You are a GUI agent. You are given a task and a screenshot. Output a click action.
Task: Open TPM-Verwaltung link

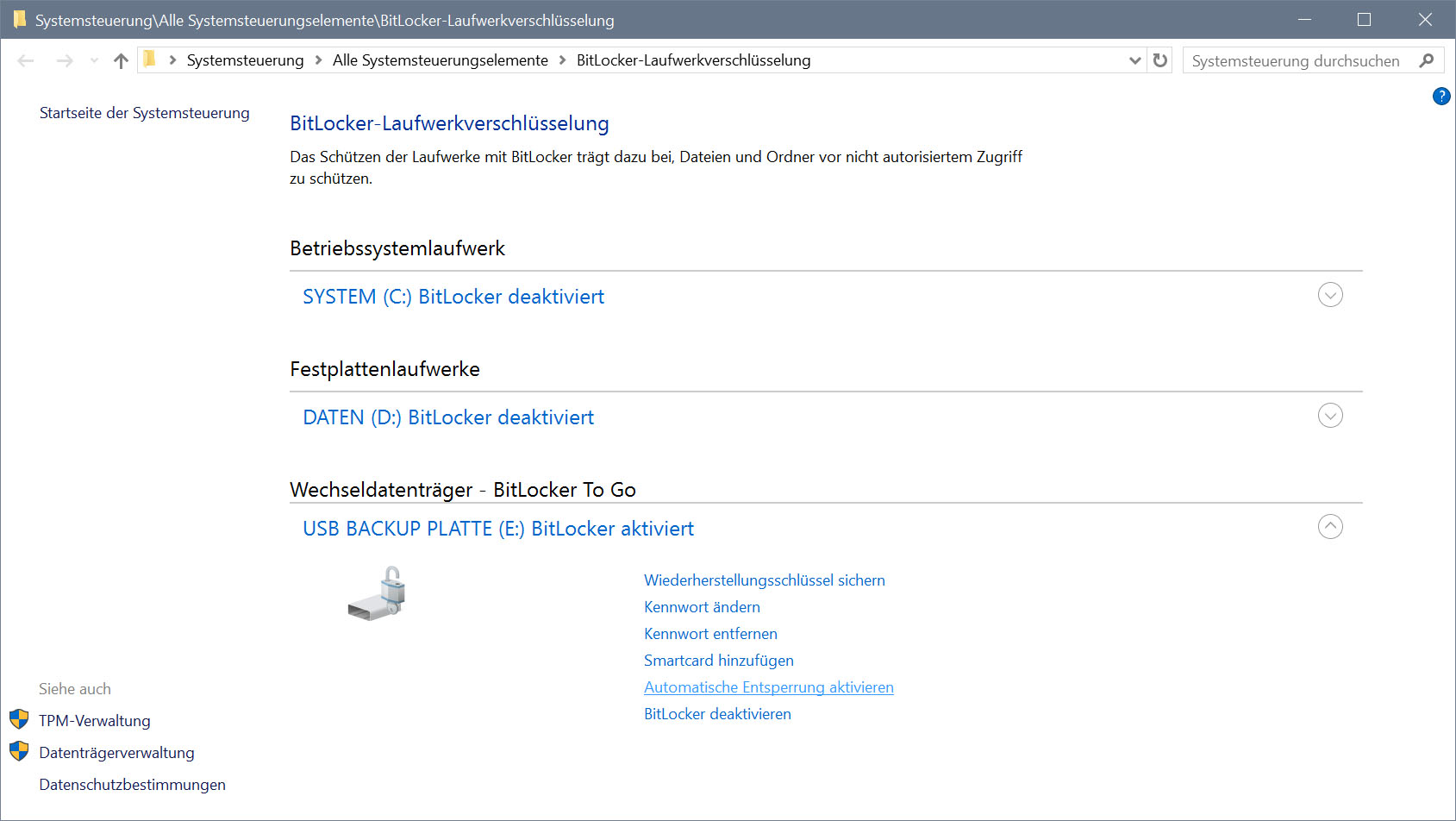pos(95,721)
